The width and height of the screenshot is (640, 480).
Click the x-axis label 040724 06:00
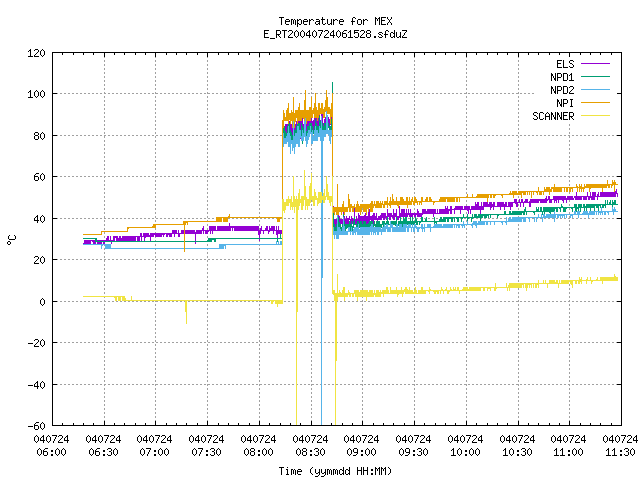(x=51, y=446)
